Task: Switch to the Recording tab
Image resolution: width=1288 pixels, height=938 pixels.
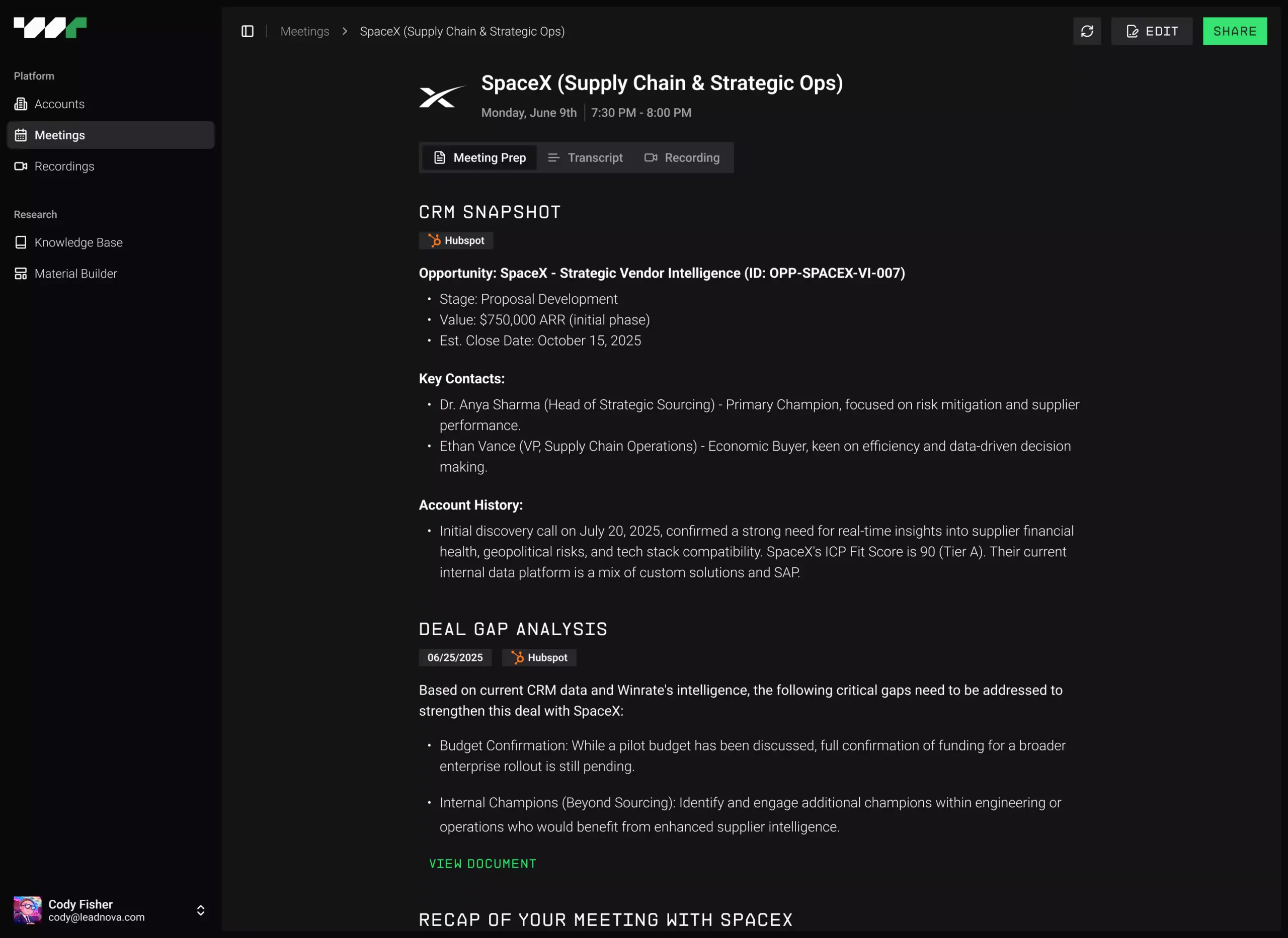Action: pos(681,158)
